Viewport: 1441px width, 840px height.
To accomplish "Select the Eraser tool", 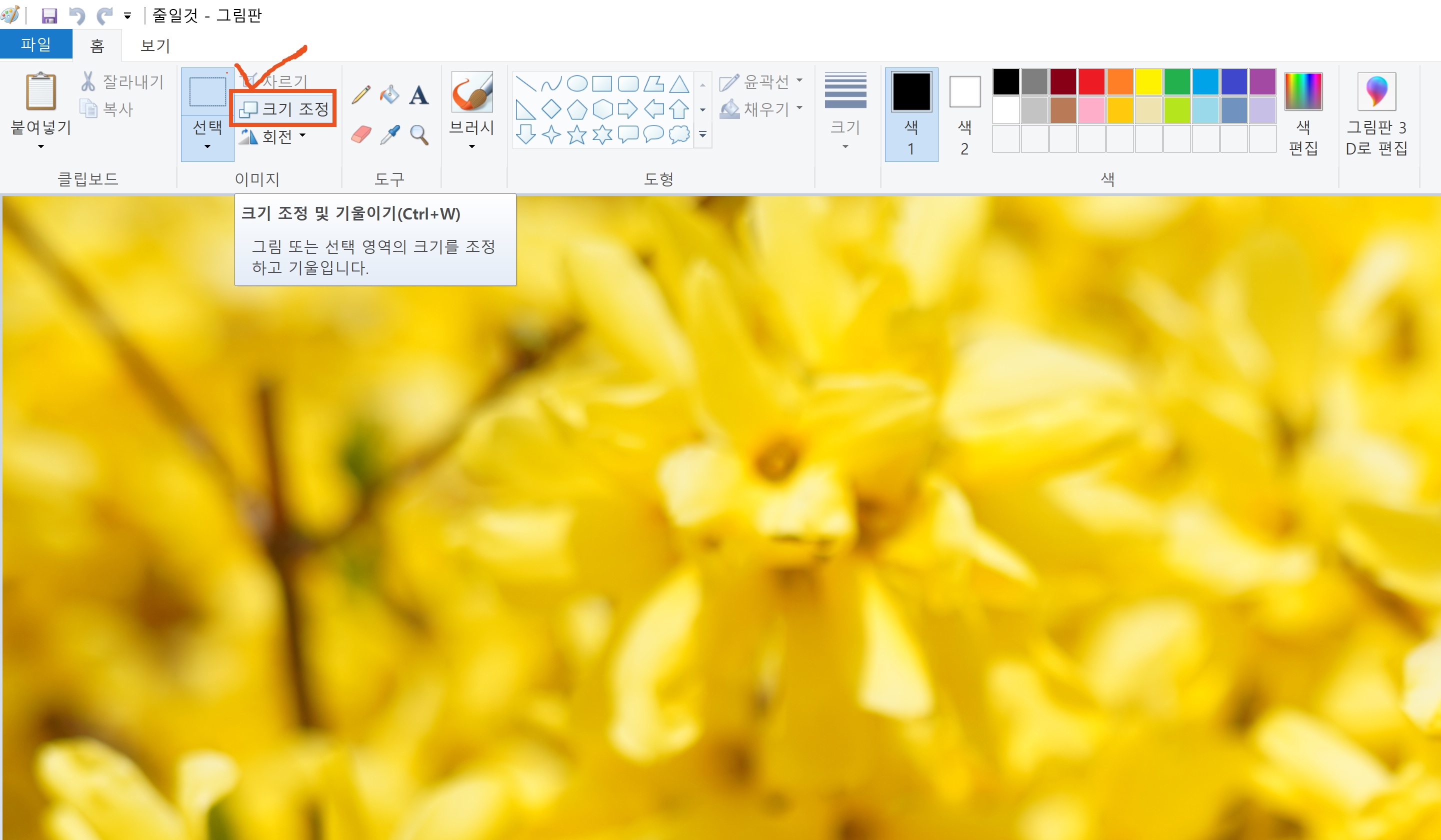I will [x=361, y=135].
